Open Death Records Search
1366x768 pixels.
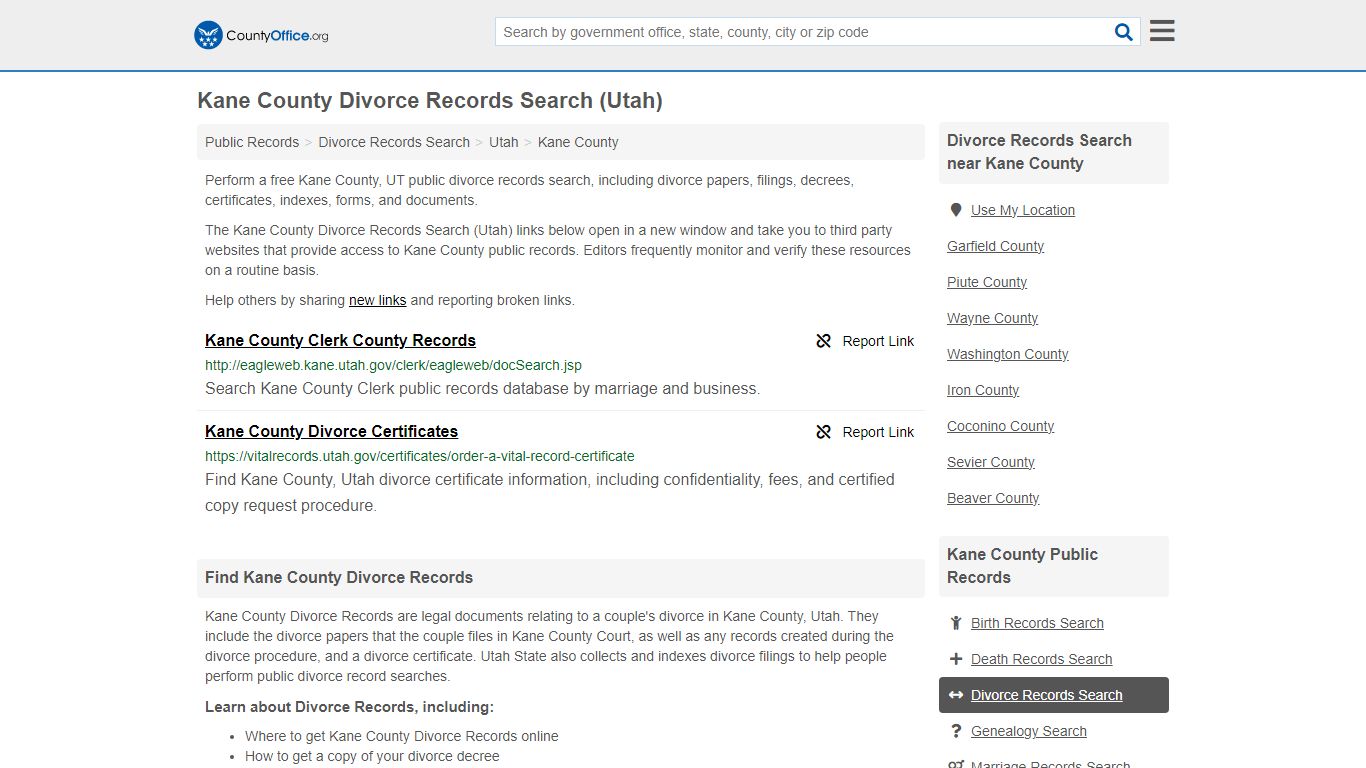pyautogui.click(x=1041, y=659)
